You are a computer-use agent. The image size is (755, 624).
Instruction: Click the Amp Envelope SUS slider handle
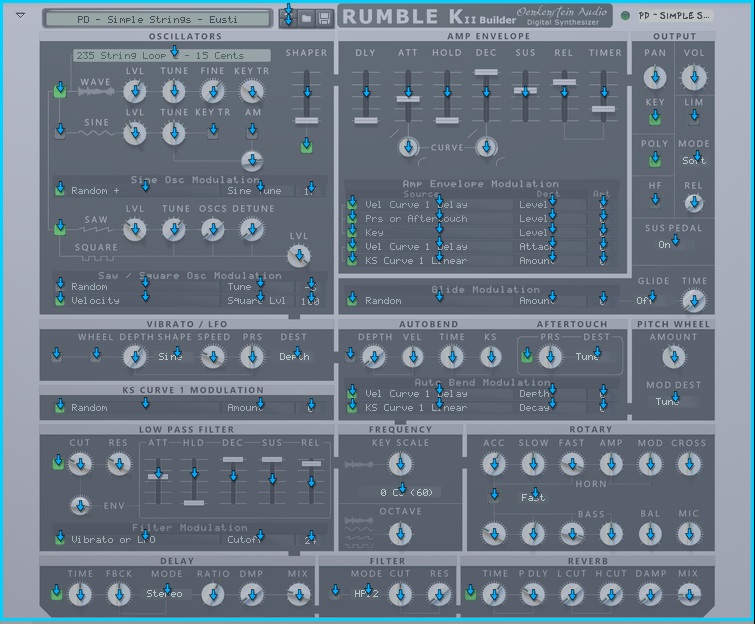pyautogui.click(x=525, y=90)
